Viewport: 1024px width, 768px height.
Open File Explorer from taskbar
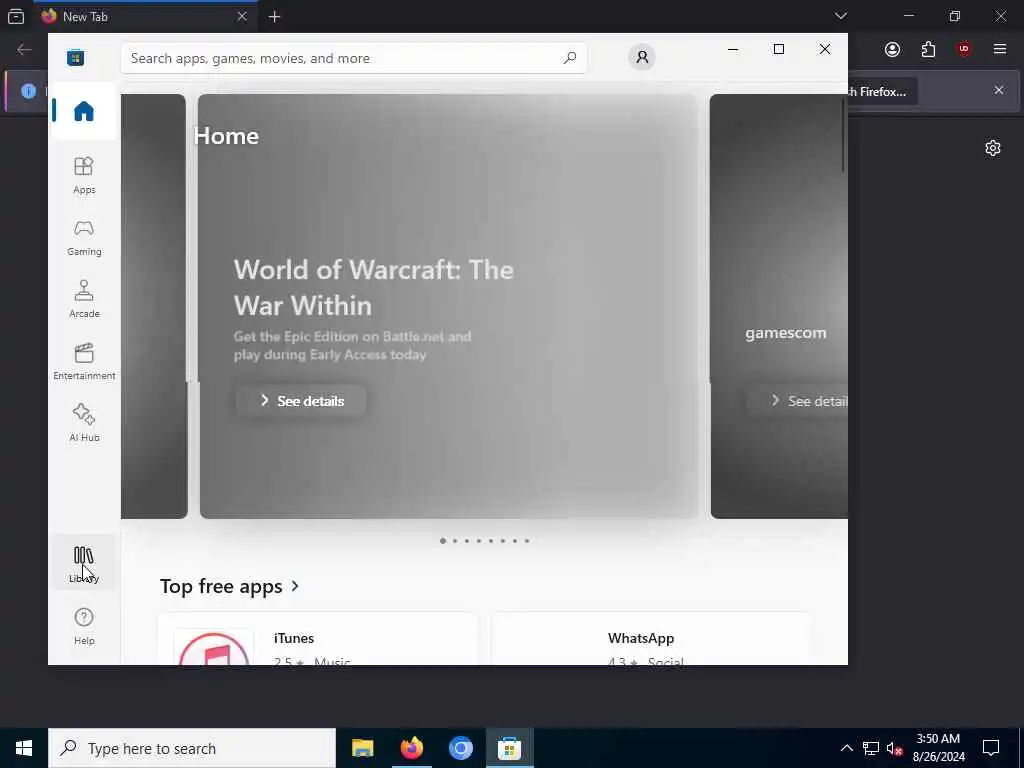tap(362, 748)
